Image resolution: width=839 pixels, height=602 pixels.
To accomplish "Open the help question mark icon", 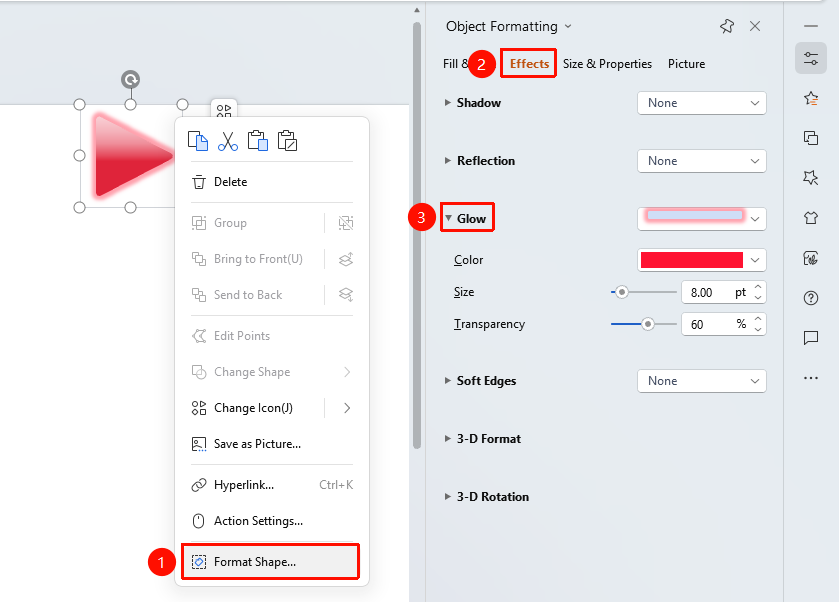I will (x=811, y=298).
